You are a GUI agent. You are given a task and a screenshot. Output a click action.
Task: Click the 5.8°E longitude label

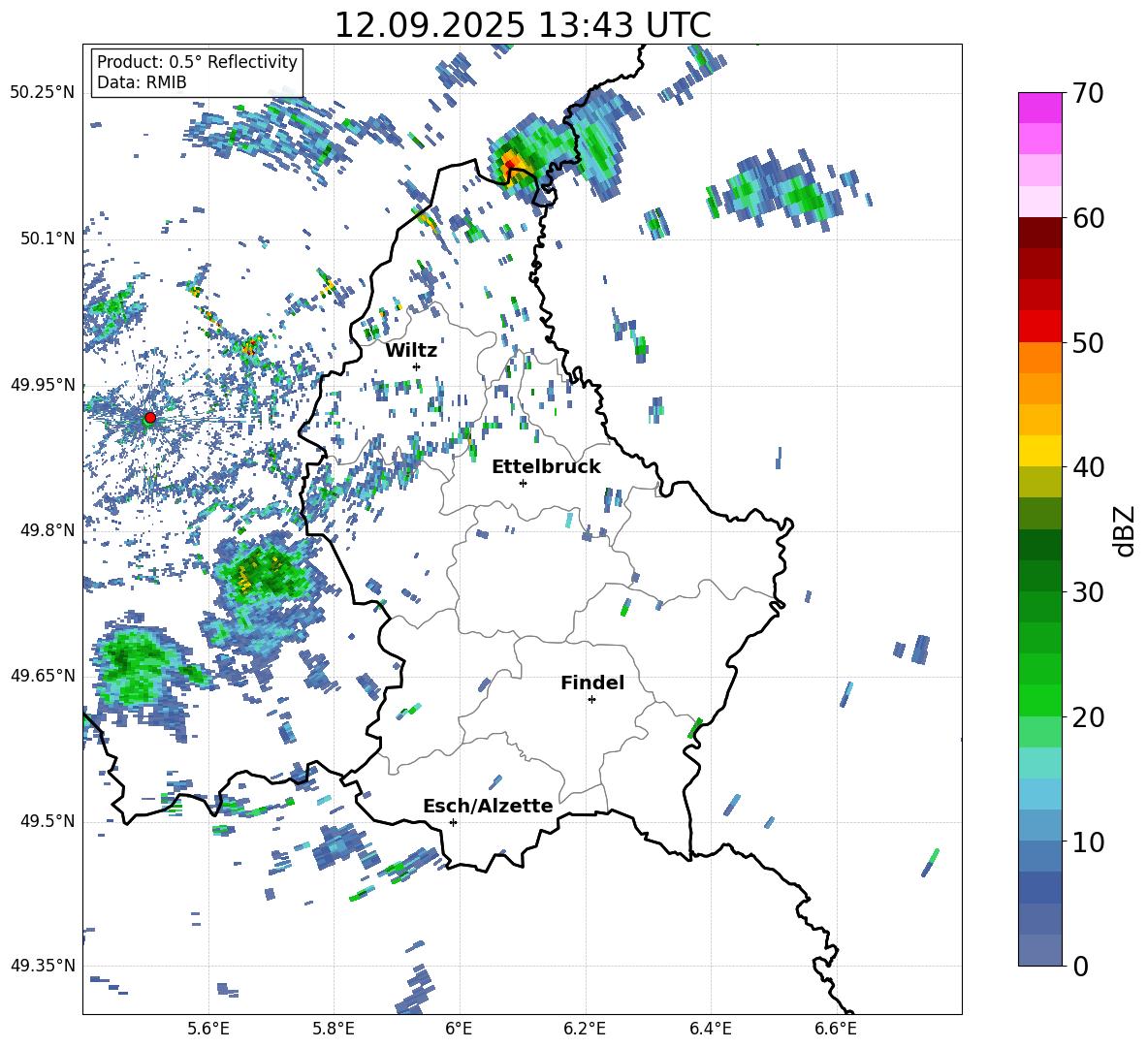(334, 1029)
